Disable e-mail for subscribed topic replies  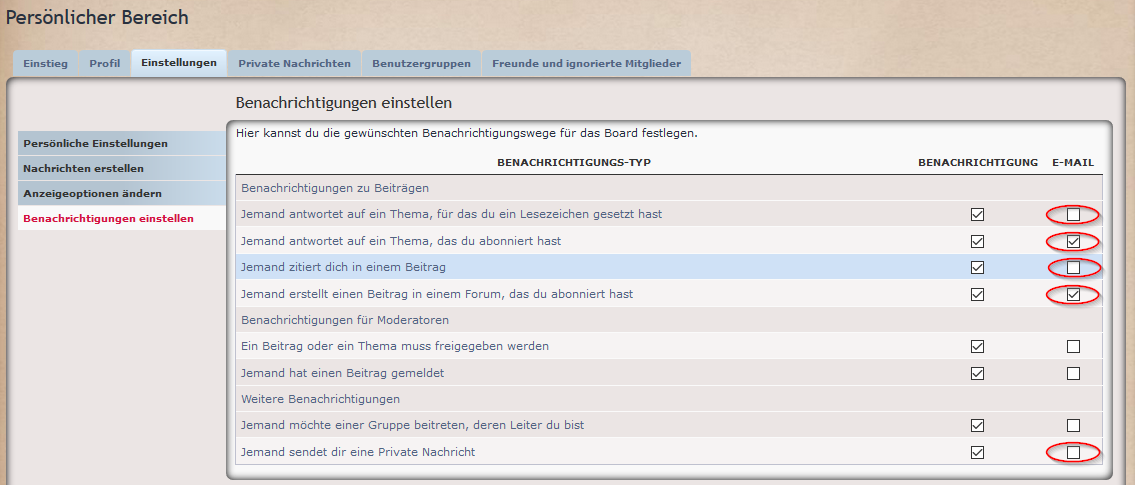tap(1073, 241)
